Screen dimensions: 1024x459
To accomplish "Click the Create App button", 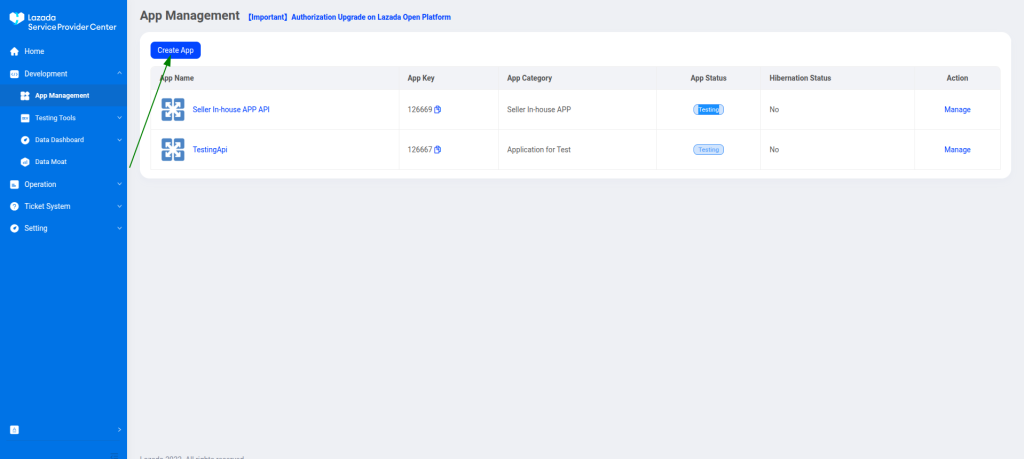I will click(175, 50).
